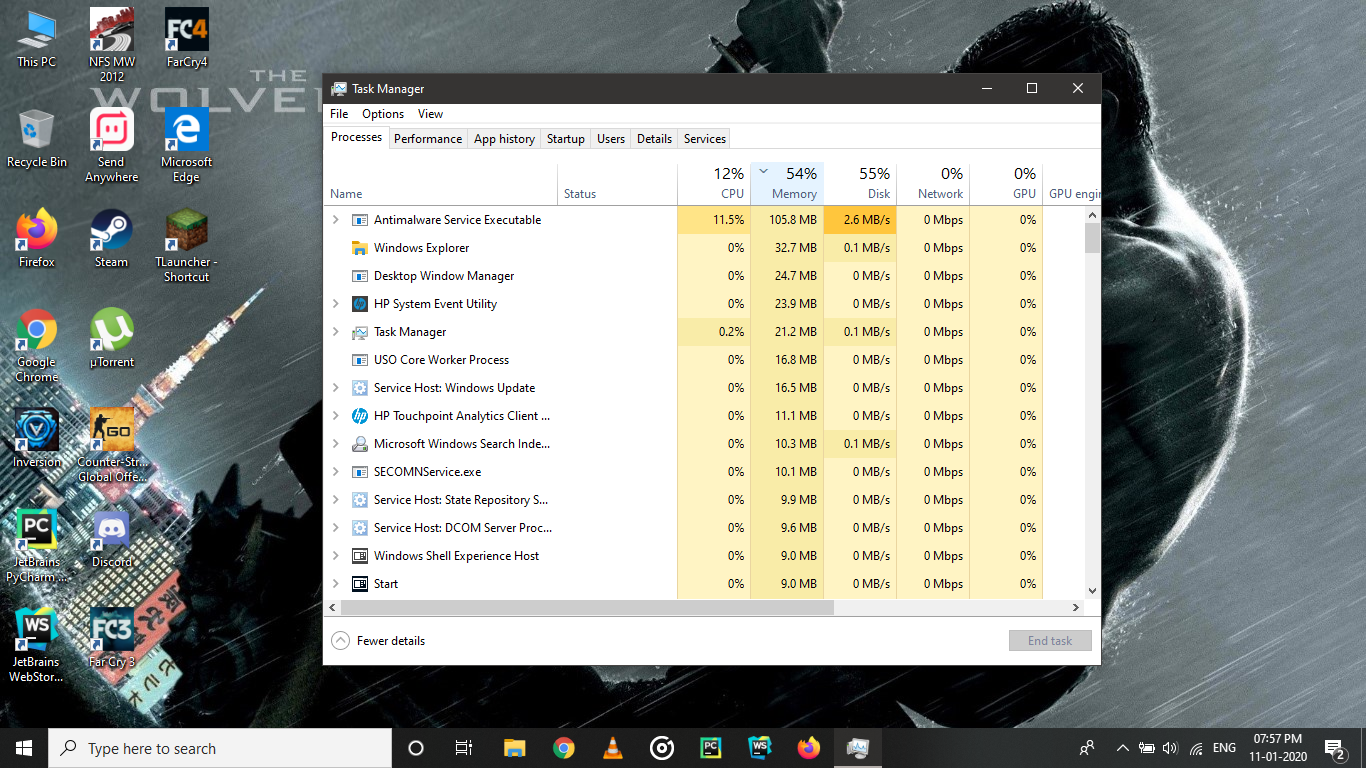Click the Windows Explorer process icon
The width and height of the screenshot is (1366, 768).
point(360,248)
